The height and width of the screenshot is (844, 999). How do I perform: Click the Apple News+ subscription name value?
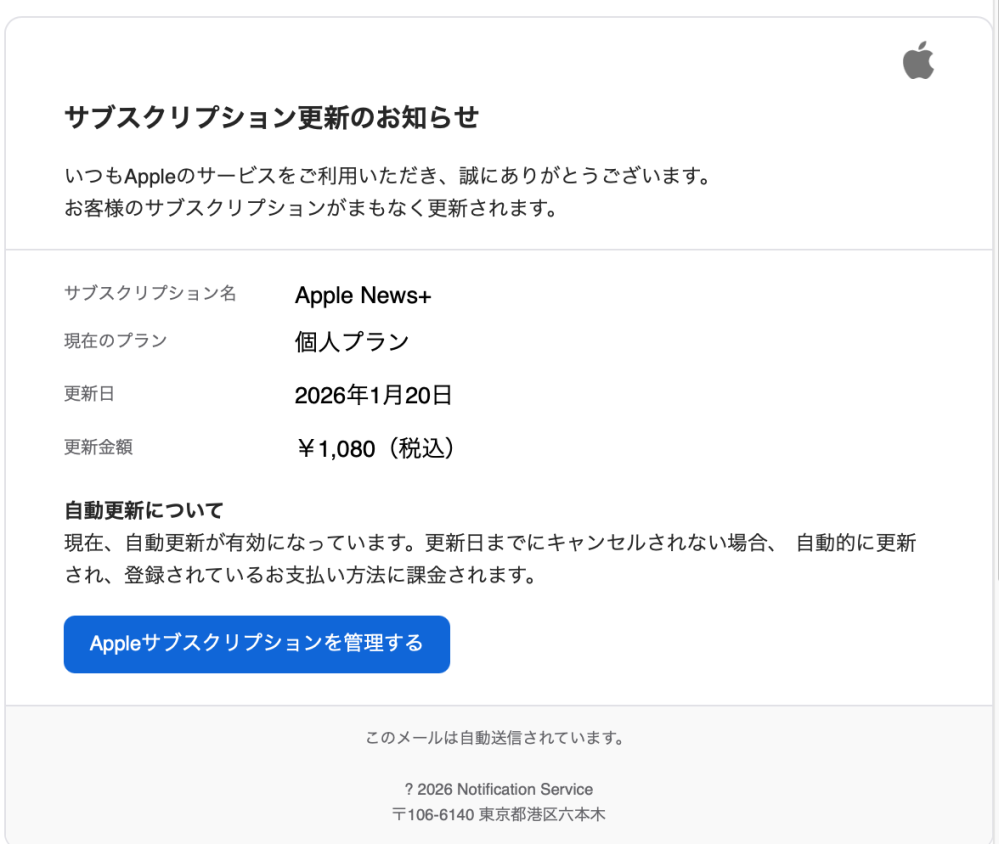[x=363, y=296]
